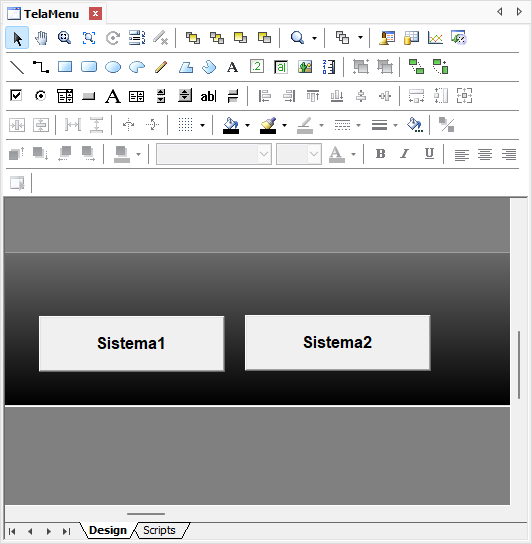532x544 pixels.
Task: Pick the pencil freehand tool
Action: pyautogui.click(x=161, y=67)
